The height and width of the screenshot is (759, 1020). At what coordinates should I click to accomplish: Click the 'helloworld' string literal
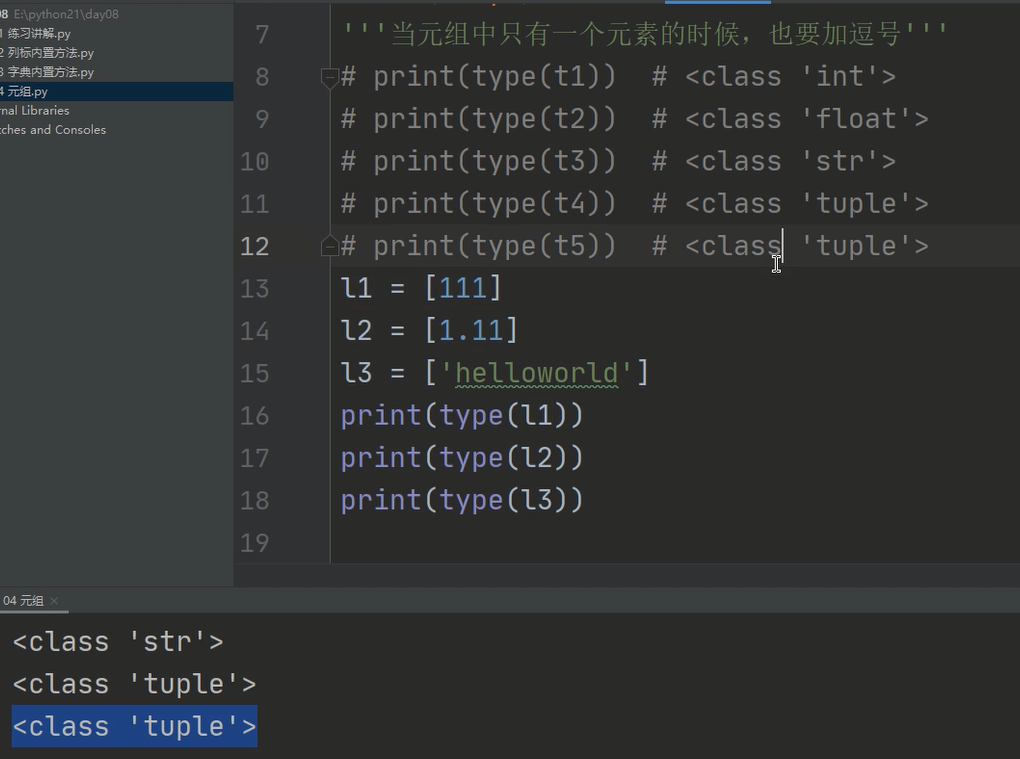[x=537, y=373]
